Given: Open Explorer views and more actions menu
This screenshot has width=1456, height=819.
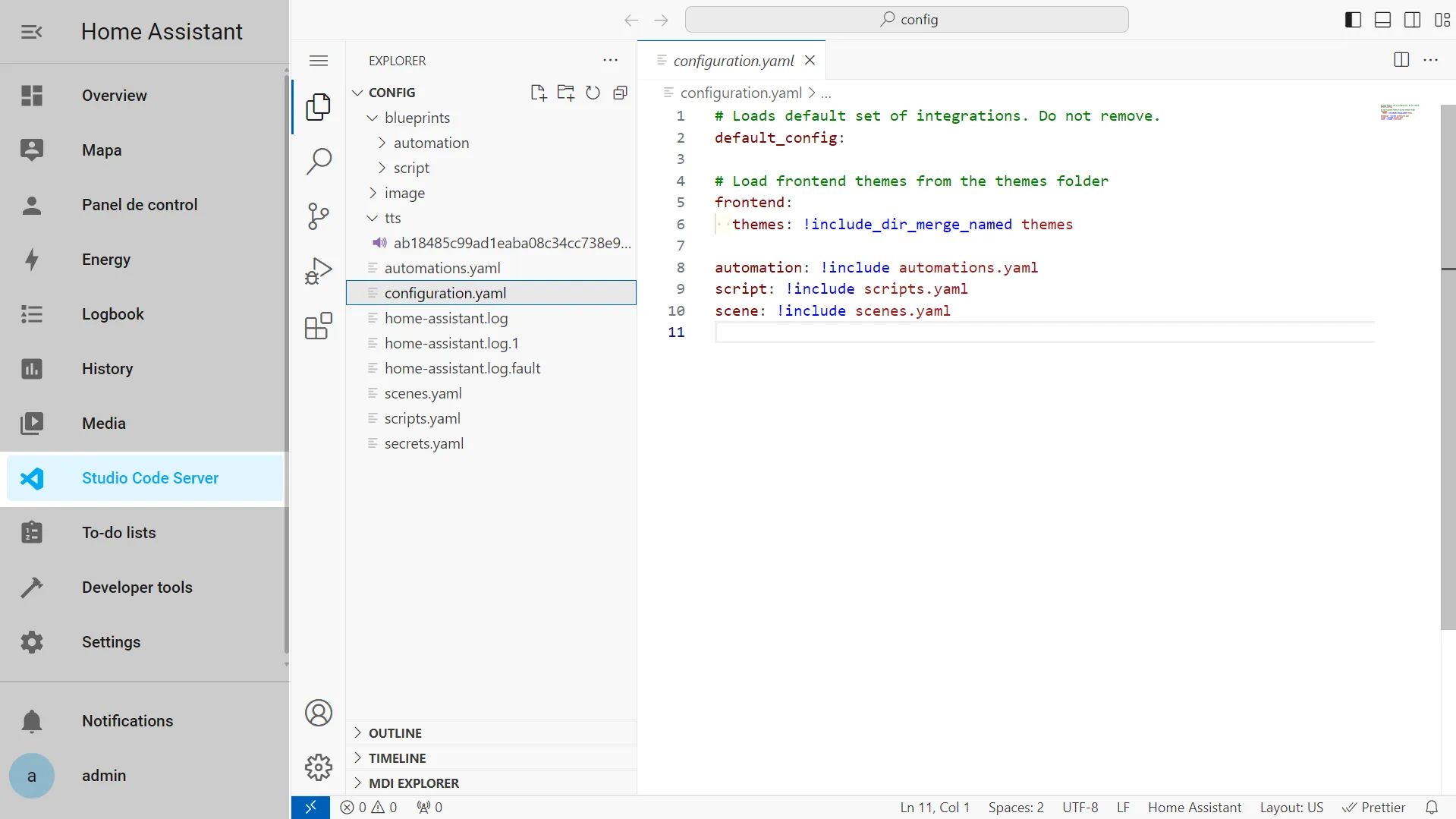Looking at the screenshot, I should [x=610, y=61].
